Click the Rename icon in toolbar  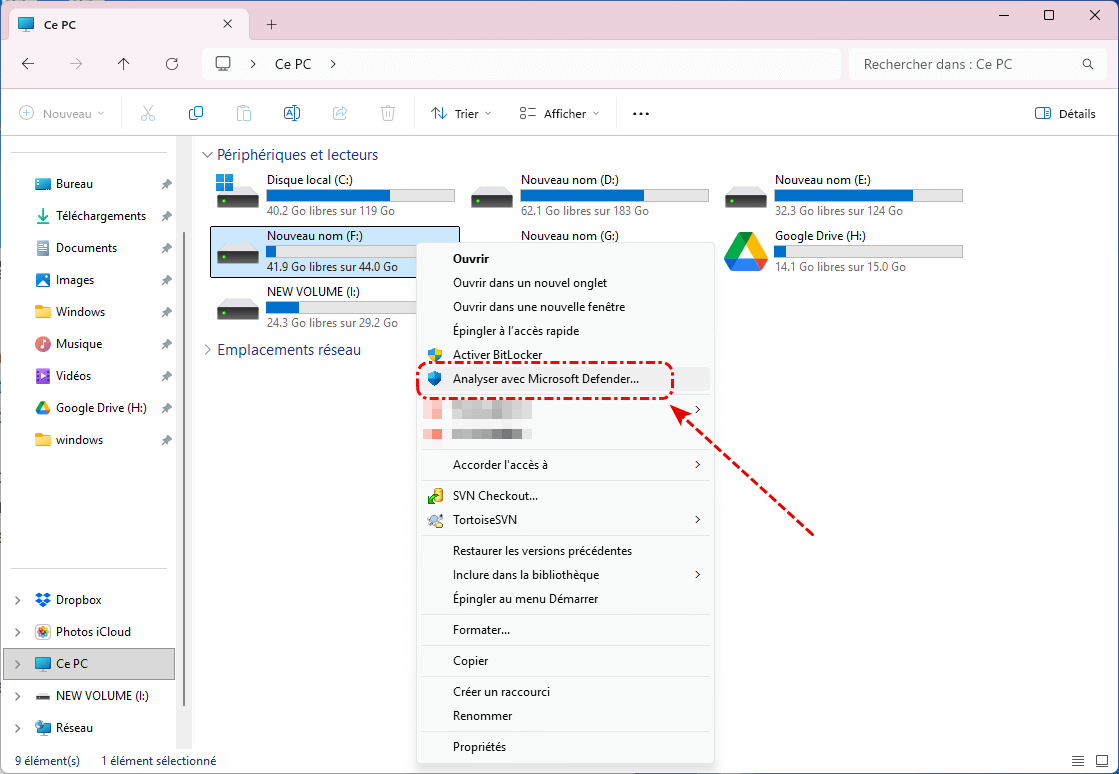pos(292,114)
